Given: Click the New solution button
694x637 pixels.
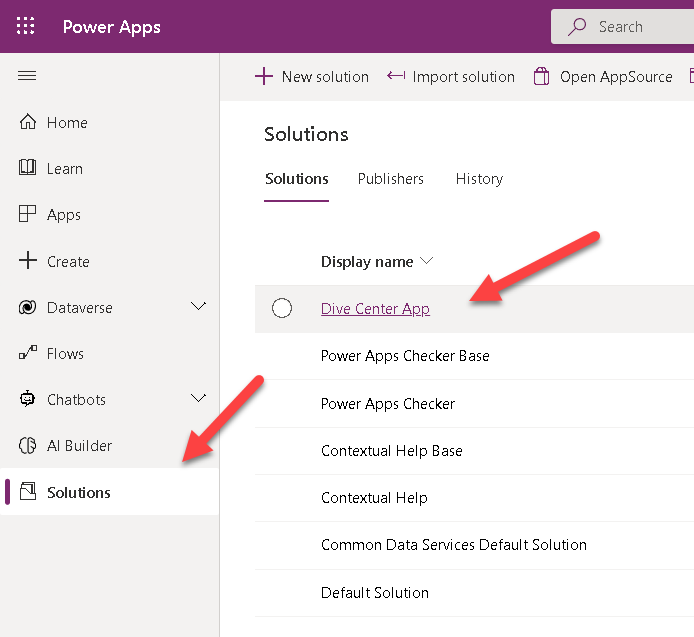Looking at the screenshot, I should tap(312, 77).
